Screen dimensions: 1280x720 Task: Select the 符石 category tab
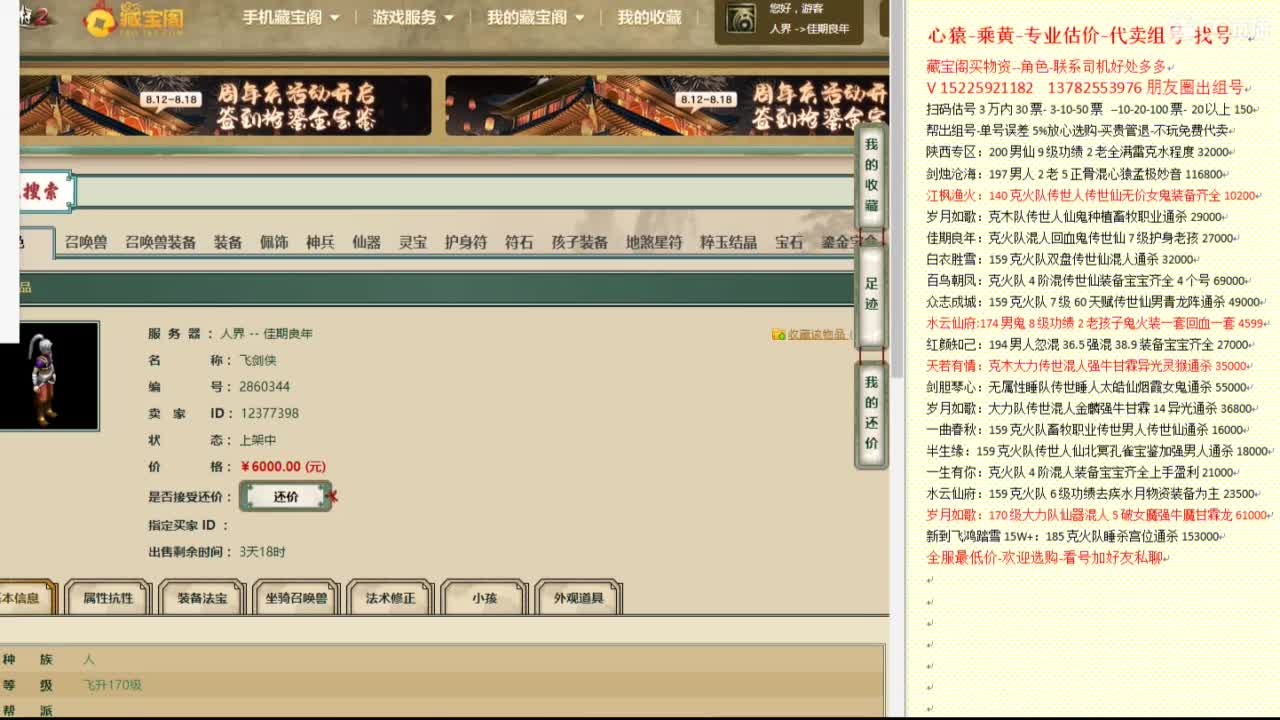click(519, 242)
